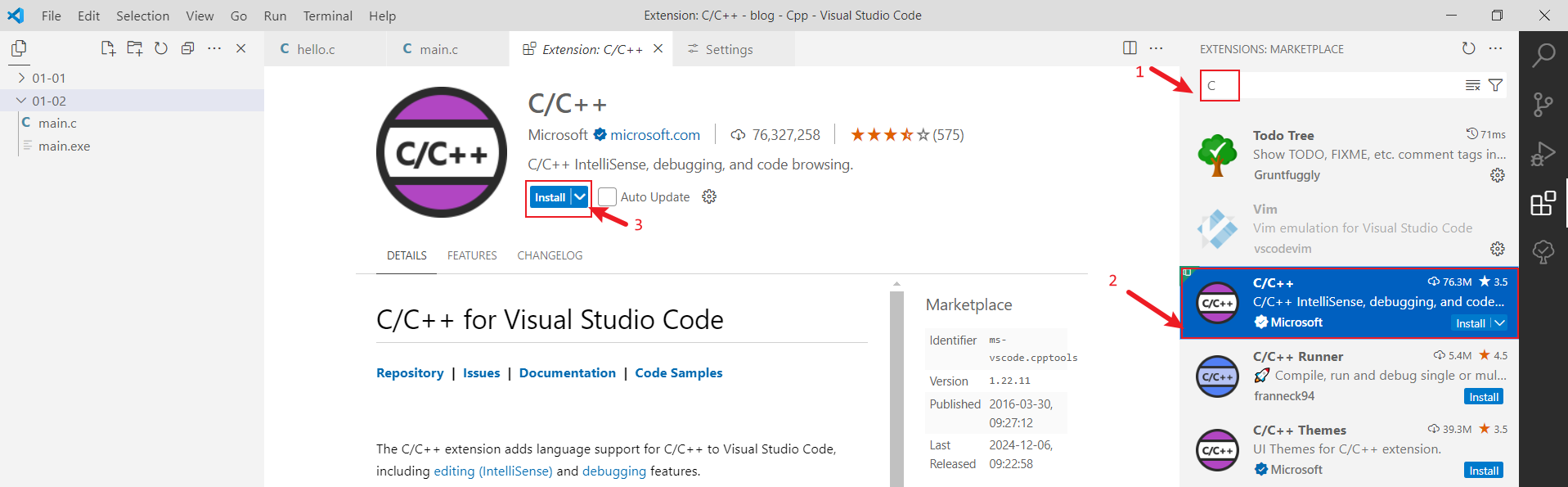Open the Edit menu
The height and width of the screenshot is (487, 1568).
88,16
